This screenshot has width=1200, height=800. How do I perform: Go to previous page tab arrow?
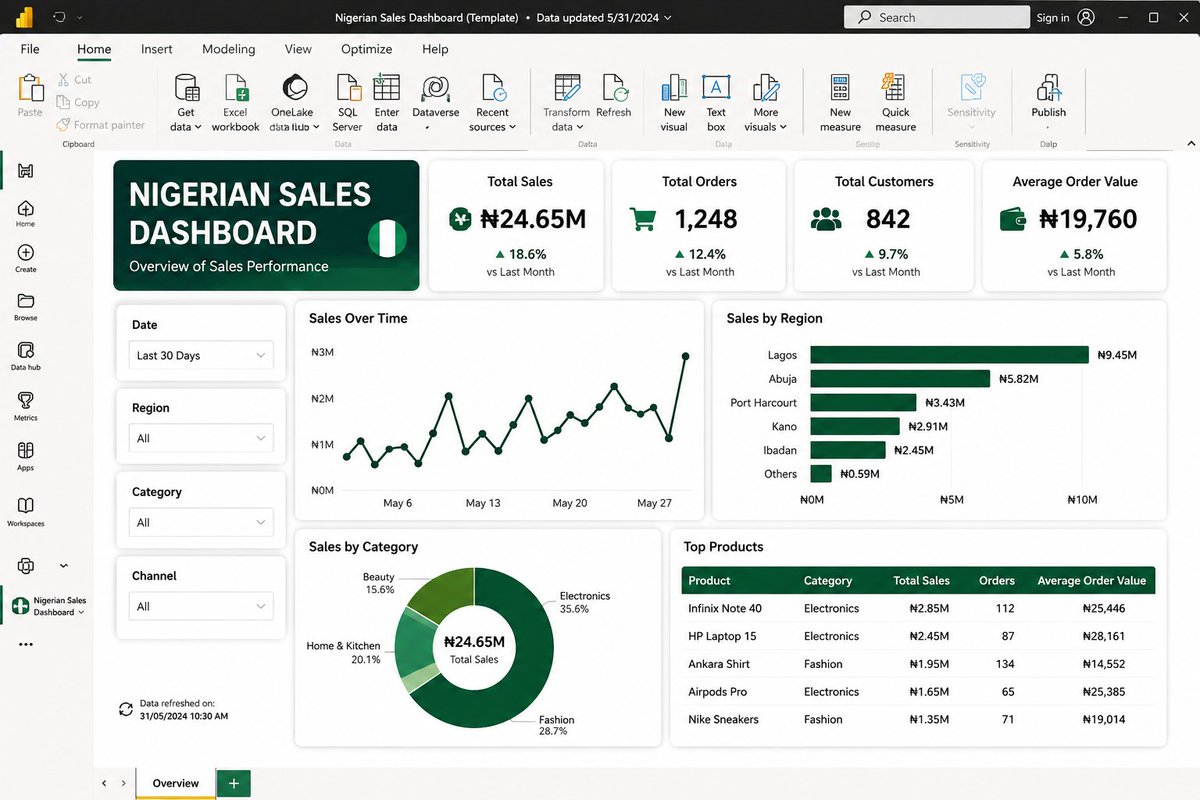pyautogui.click(x=105, y=783)
